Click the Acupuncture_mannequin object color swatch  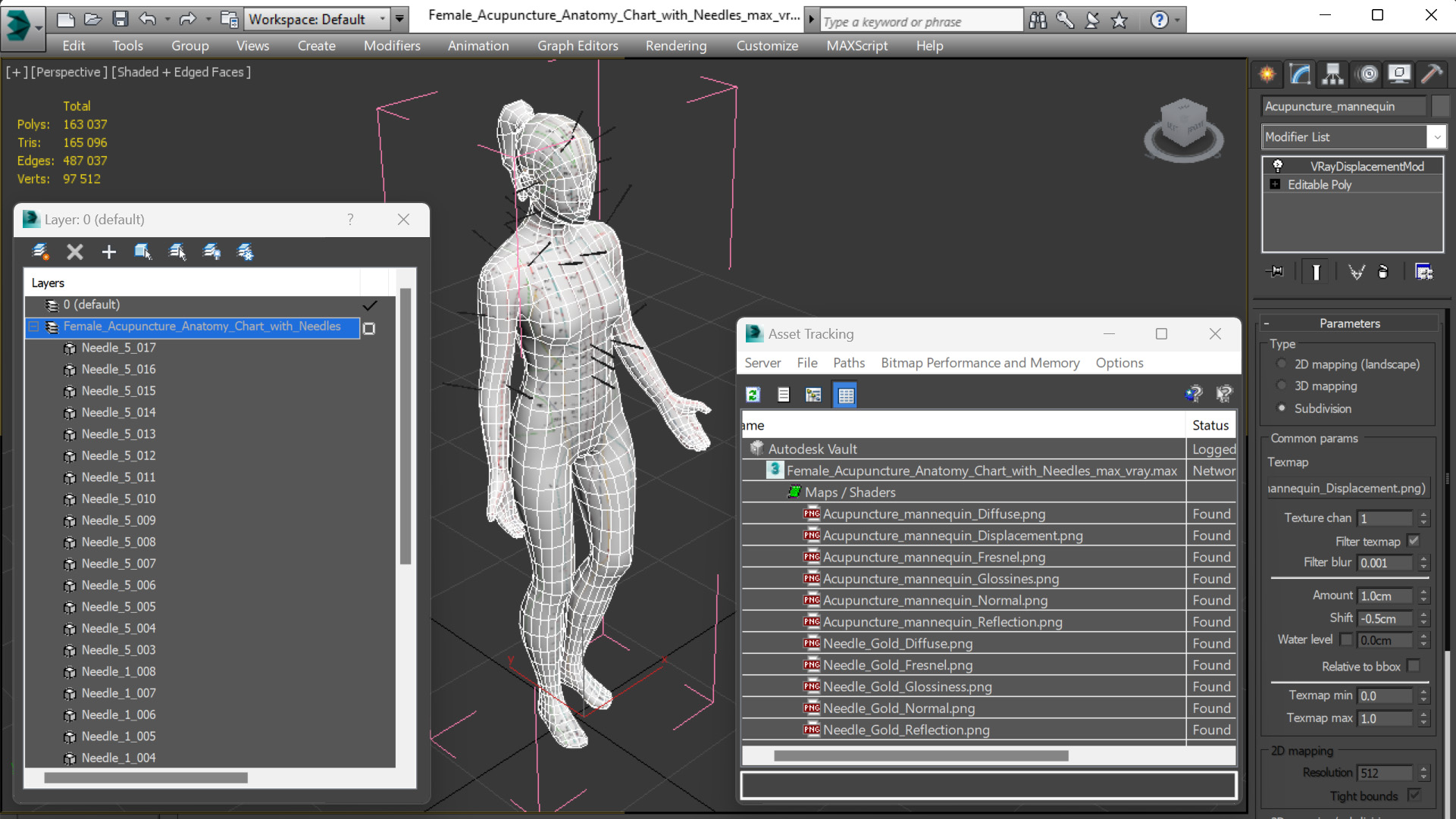point(1441,106)
